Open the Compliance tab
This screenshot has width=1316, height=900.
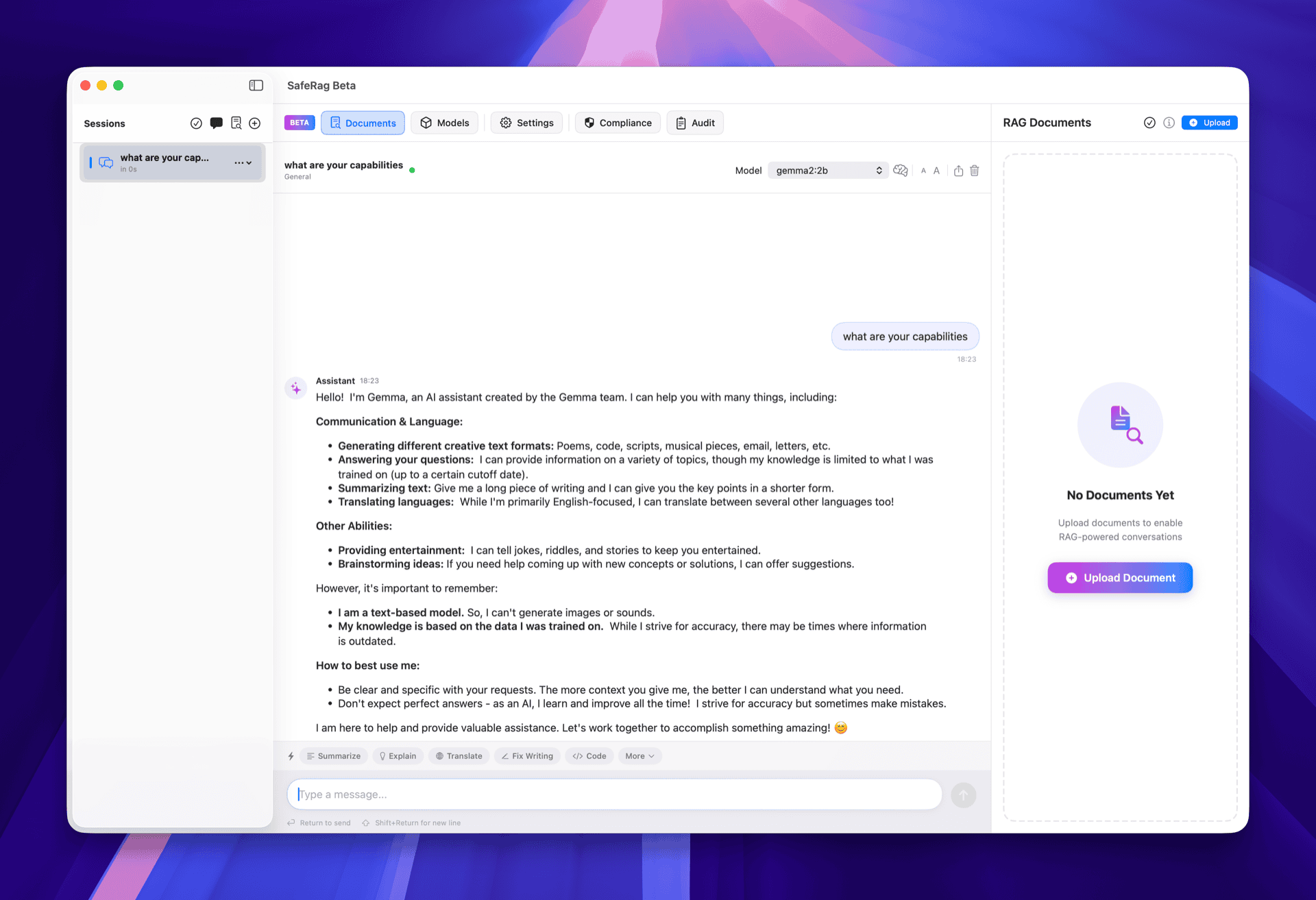(617, 123)
